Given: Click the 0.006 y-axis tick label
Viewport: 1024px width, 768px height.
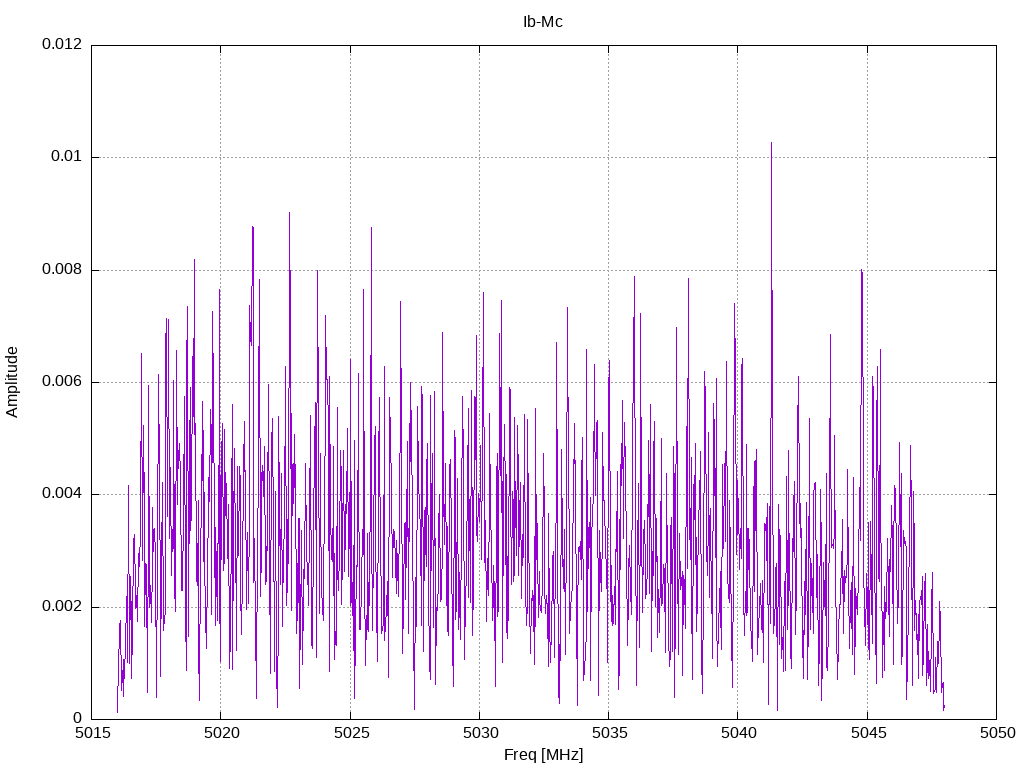Looking at the screenshot, I should [x=63, y=382].
